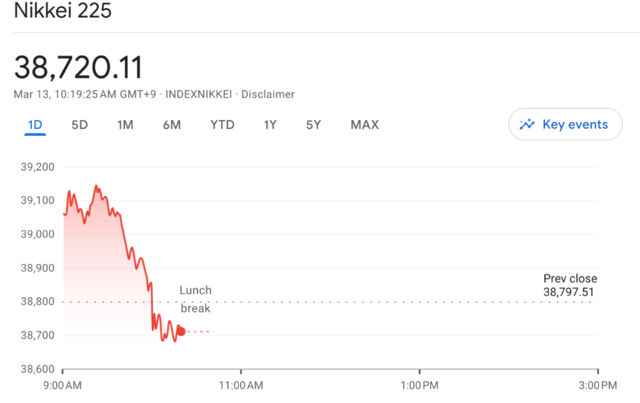Toggle the Key events button
The image size is (640, 403).
click(565, 125)
